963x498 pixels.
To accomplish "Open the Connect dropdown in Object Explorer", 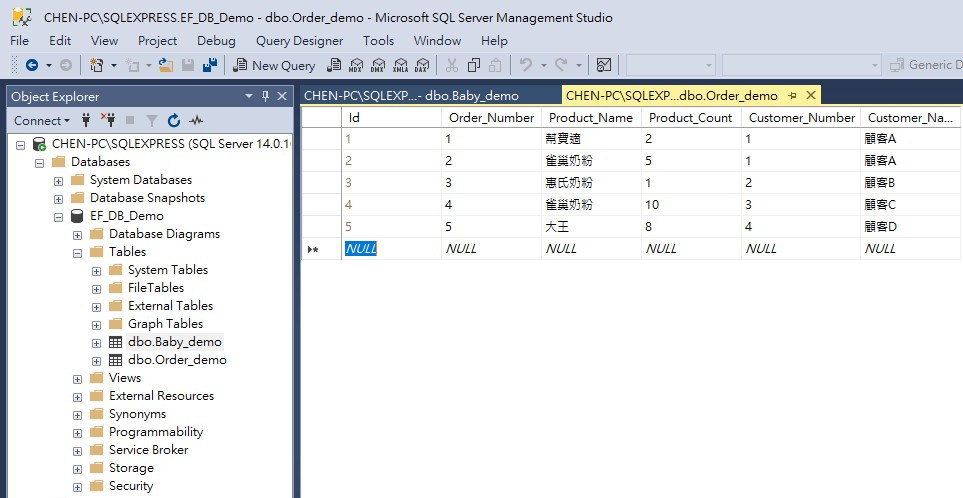I will pyautogui.click(x=41, y=120).
